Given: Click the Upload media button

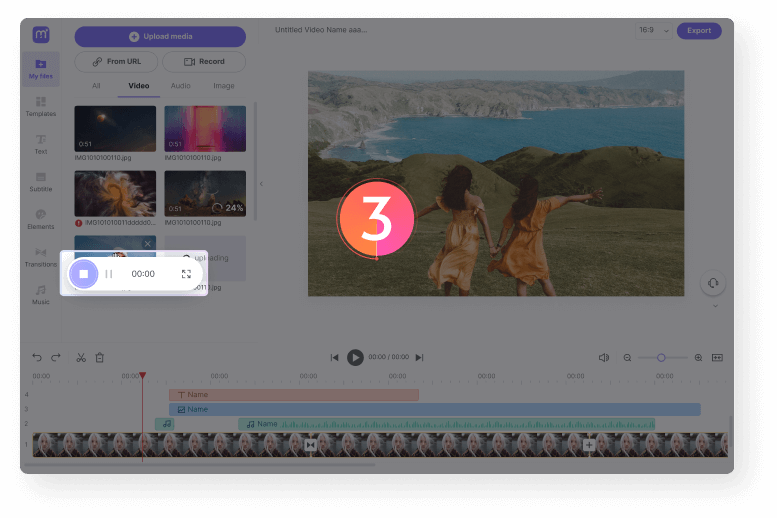Looking at the screenshot, I should pos(160,37).
